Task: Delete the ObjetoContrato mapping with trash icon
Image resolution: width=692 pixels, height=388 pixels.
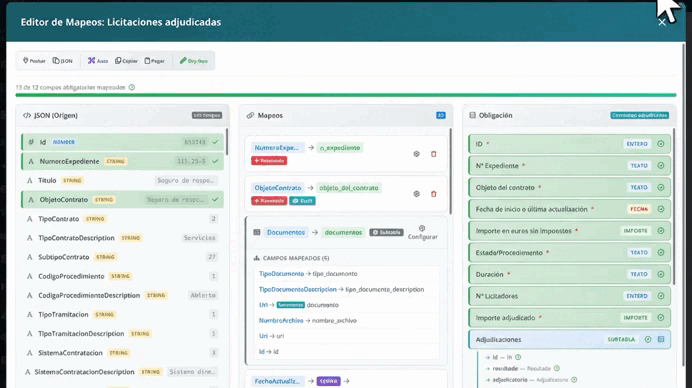Action: pos(433,194)
